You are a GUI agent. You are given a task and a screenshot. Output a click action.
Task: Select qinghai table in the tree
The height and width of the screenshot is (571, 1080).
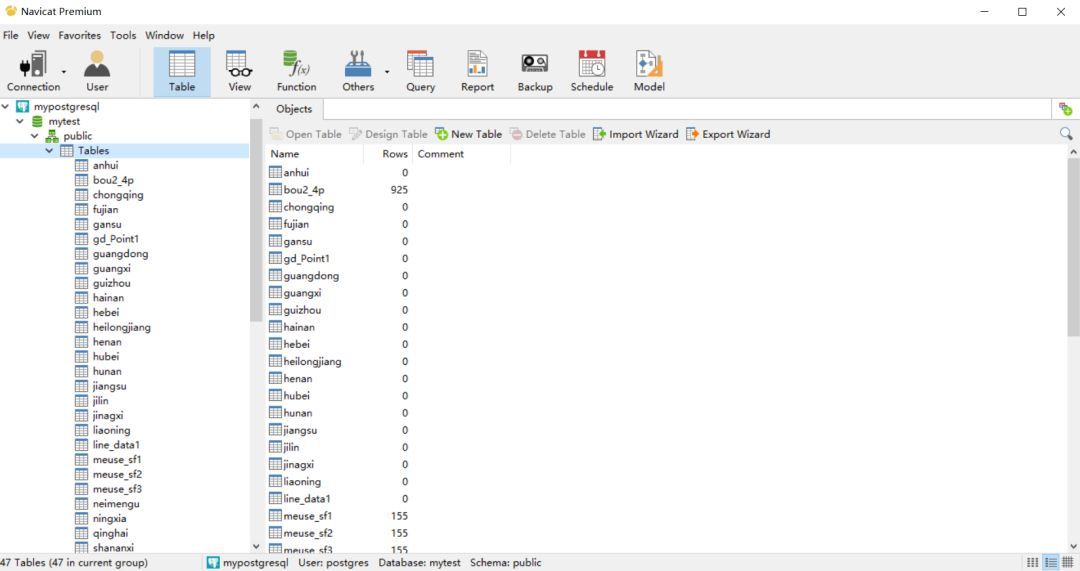coord(110,533)
